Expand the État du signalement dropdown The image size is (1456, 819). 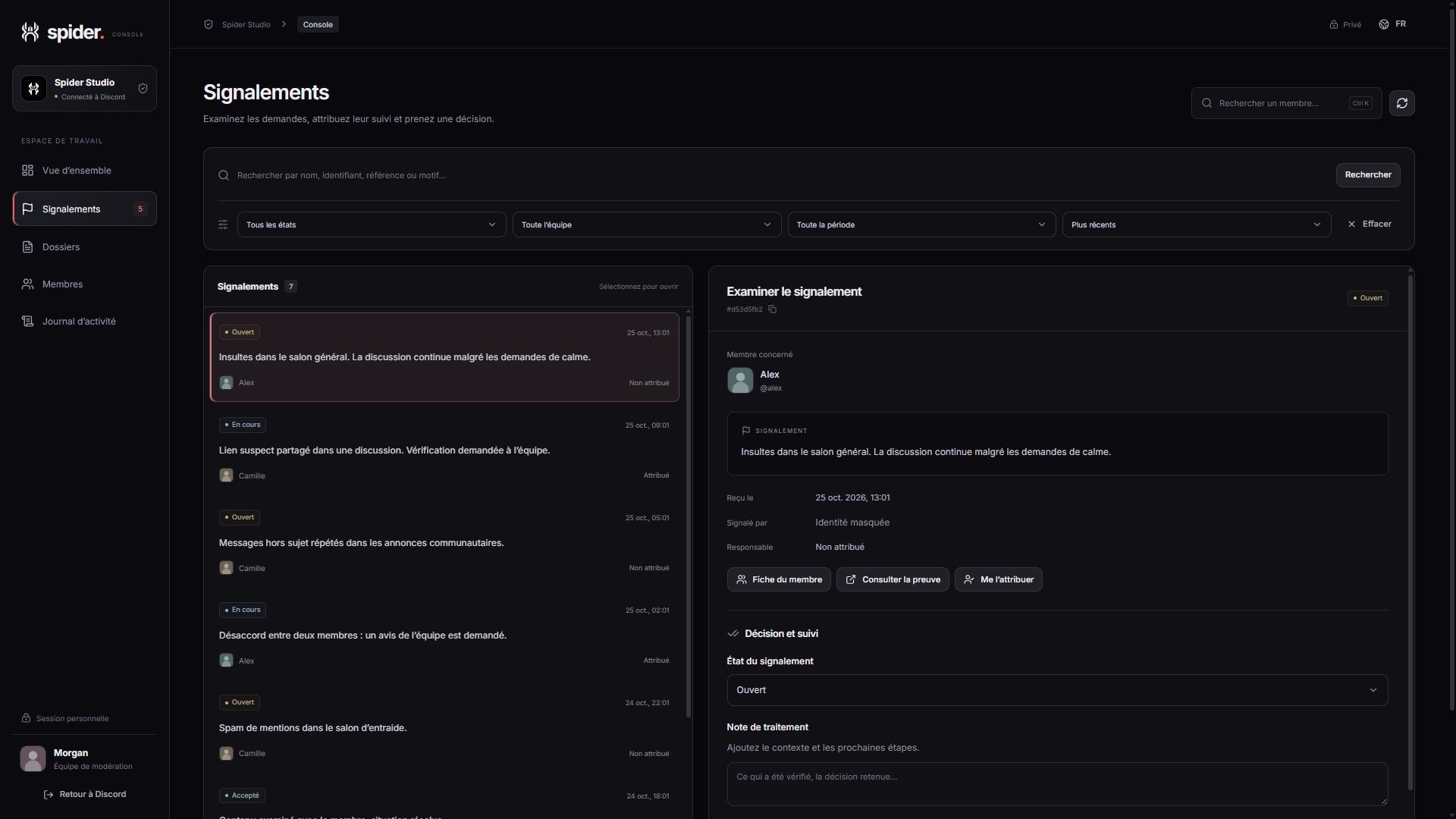pyautogui.click(x=1057, y=690)
